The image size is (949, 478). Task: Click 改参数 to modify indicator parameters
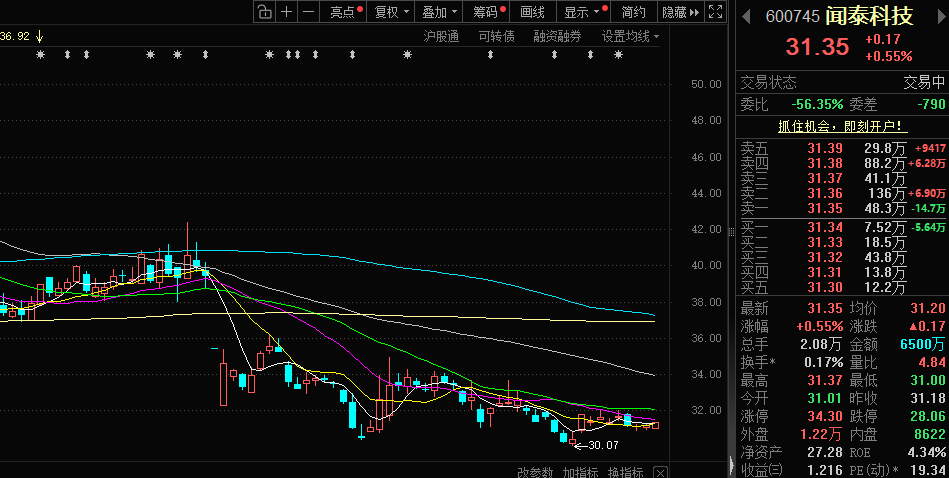click(535, 473)
